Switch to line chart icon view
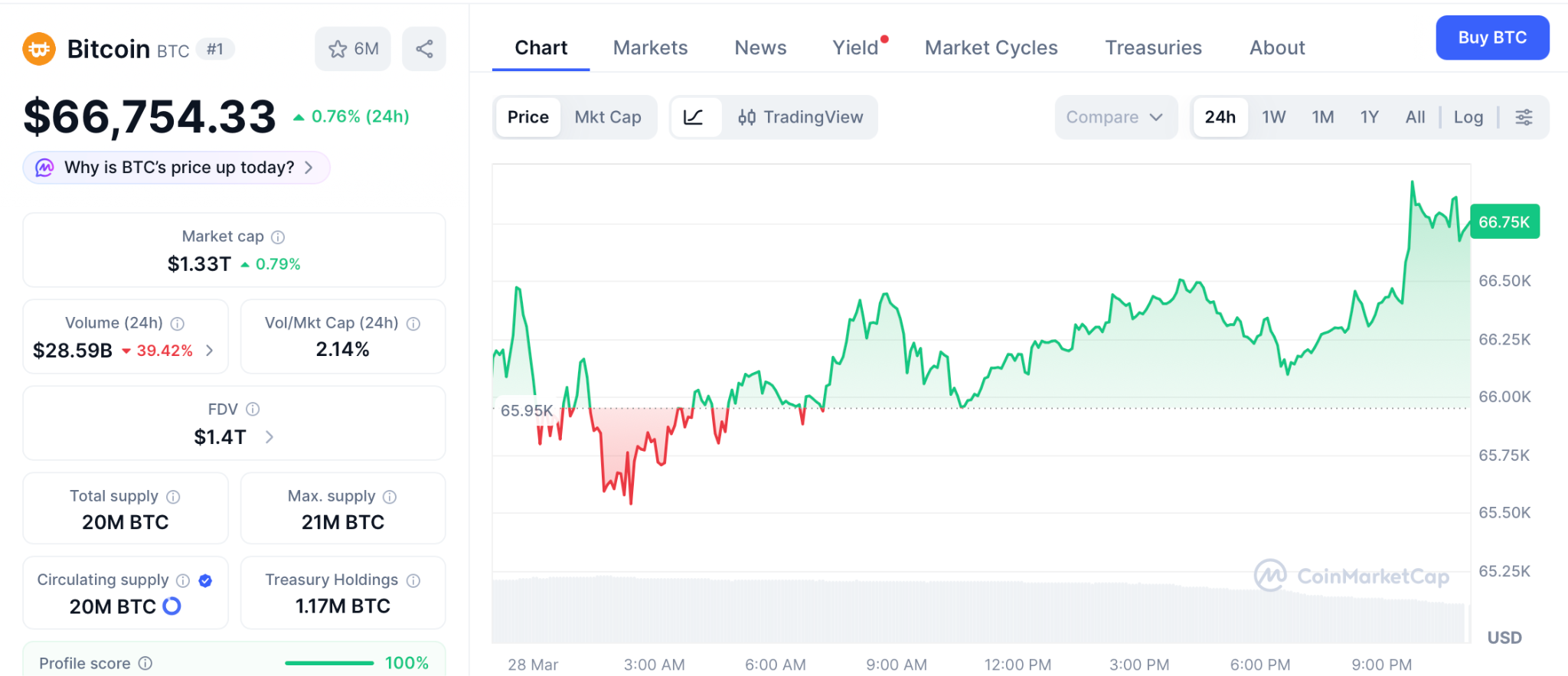Image resolution: width=1568 pixels, height=676 pixels. pos(694,117)
